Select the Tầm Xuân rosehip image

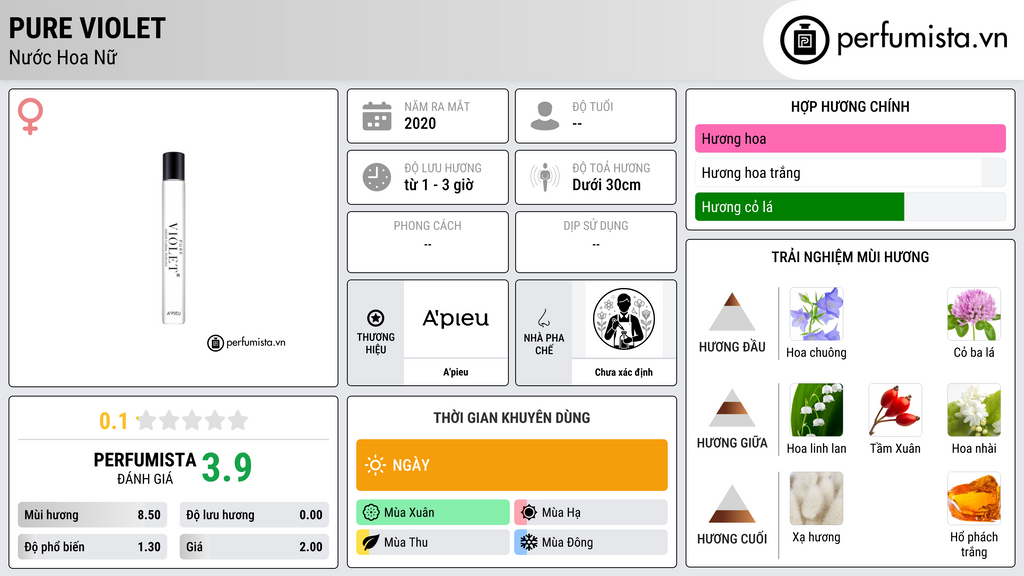[895, 410]
